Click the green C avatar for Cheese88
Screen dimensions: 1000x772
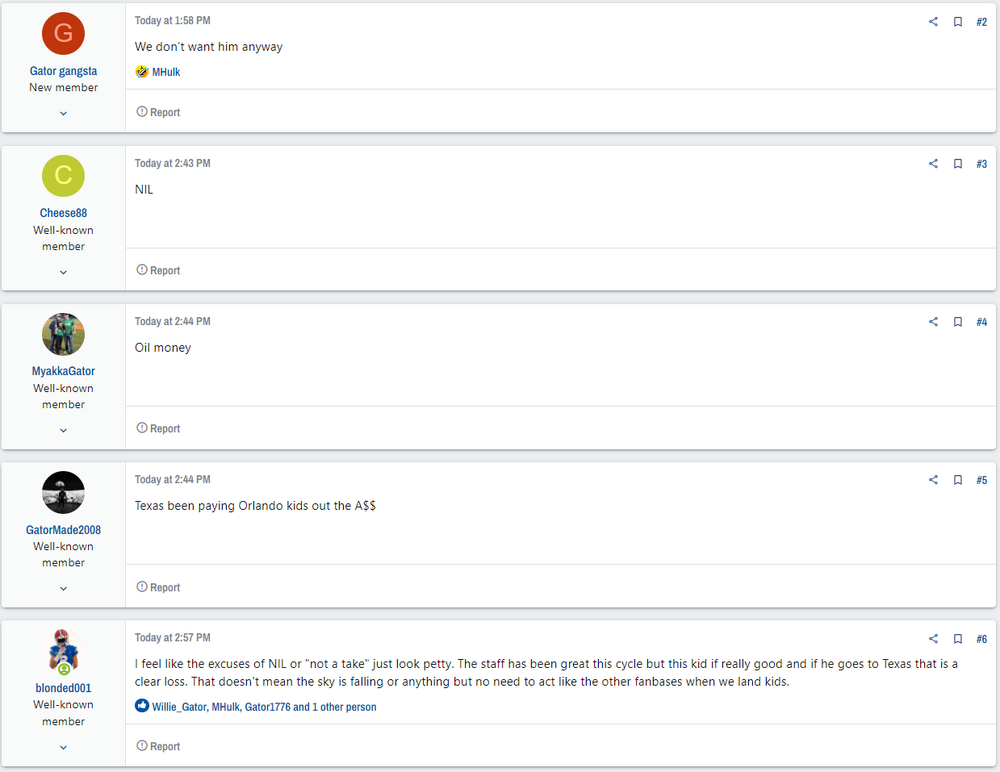63,176
